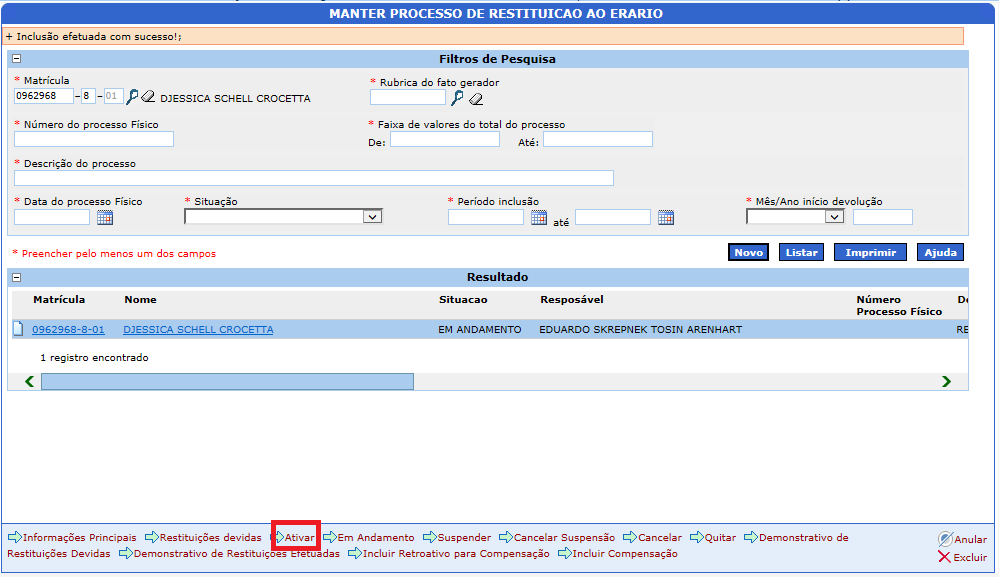Click the horizontal scrollbar right arrow

coord(945,381)
